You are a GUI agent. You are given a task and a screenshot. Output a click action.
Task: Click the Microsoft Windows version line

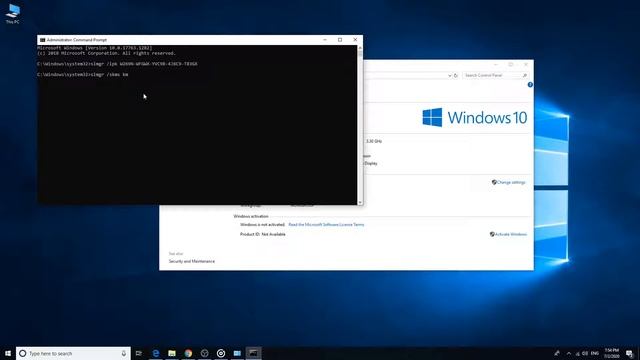coord(94,48)
